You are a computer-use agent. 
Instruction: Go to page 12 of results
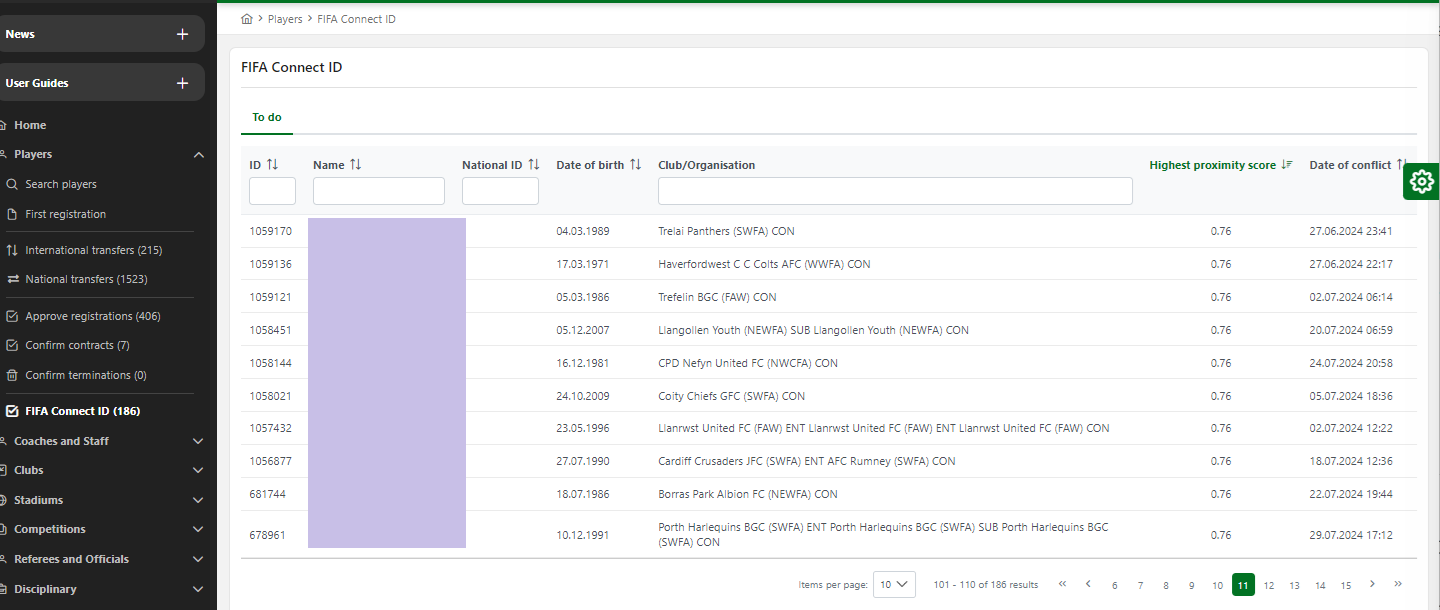click(x=1268, y=585)
